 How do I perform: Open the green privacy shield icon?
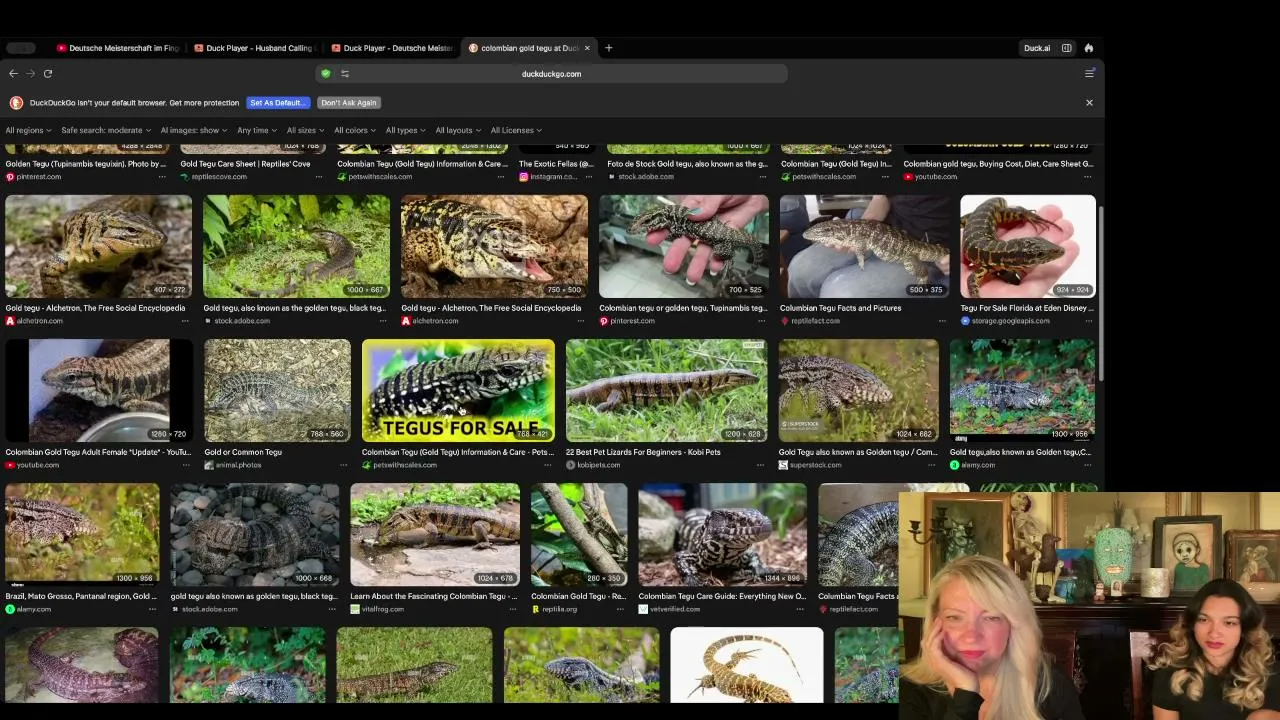click(x=325, y=73)
